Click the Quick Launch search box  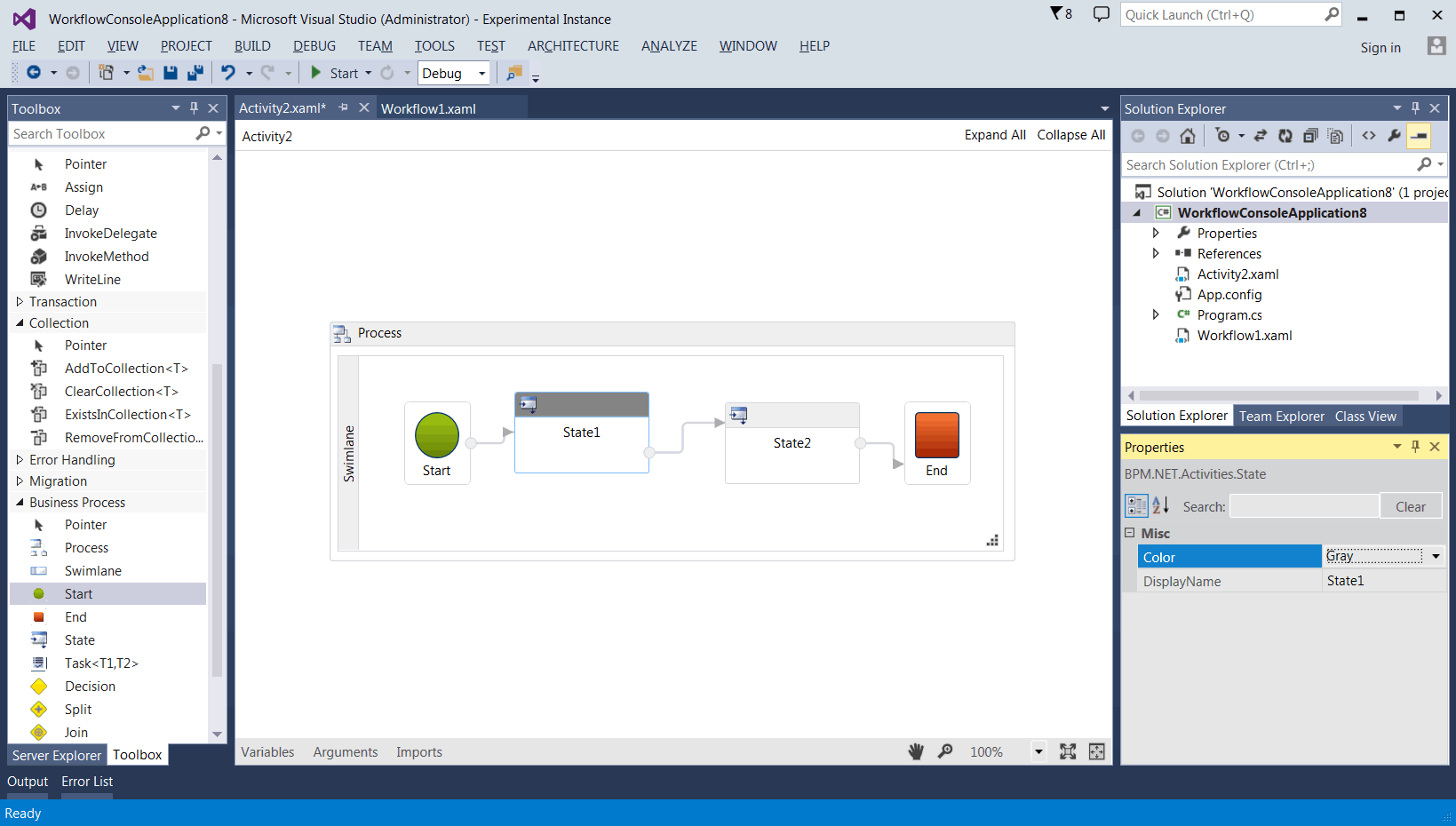[1221, 14]
